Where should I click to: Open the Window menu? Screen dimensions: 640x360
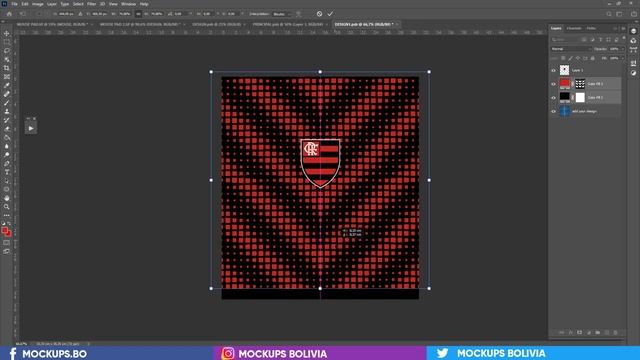[x=128, y=4]
